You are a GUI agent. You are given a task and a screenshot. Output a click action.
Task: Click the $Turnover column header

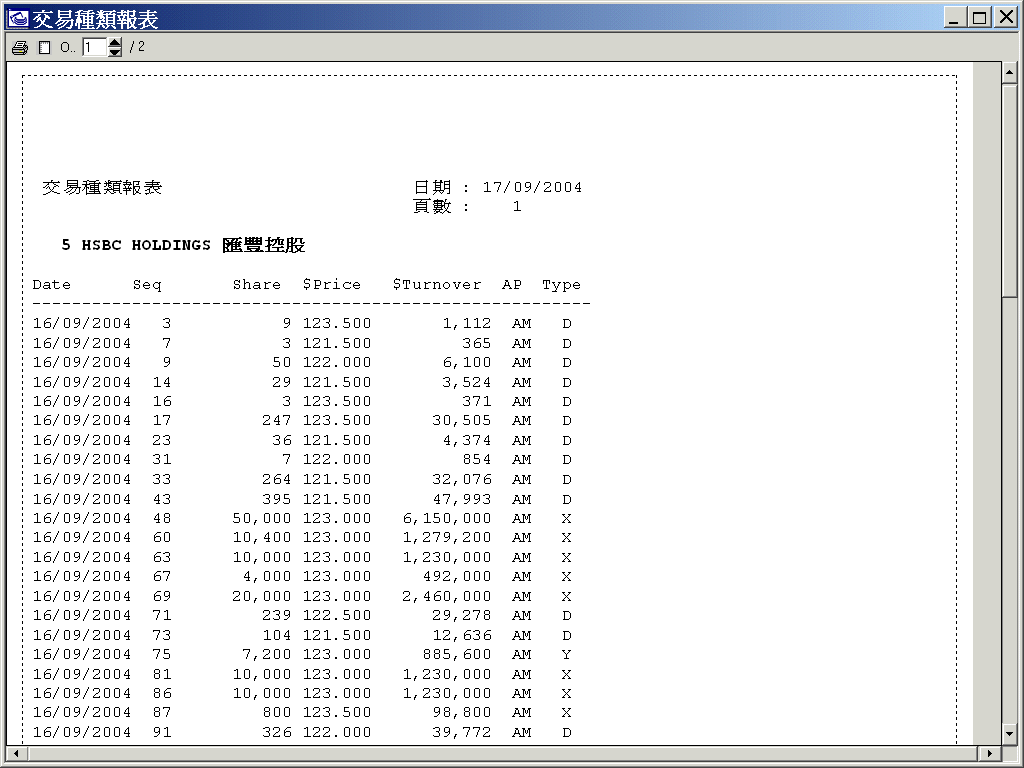[x=437, y=285]
